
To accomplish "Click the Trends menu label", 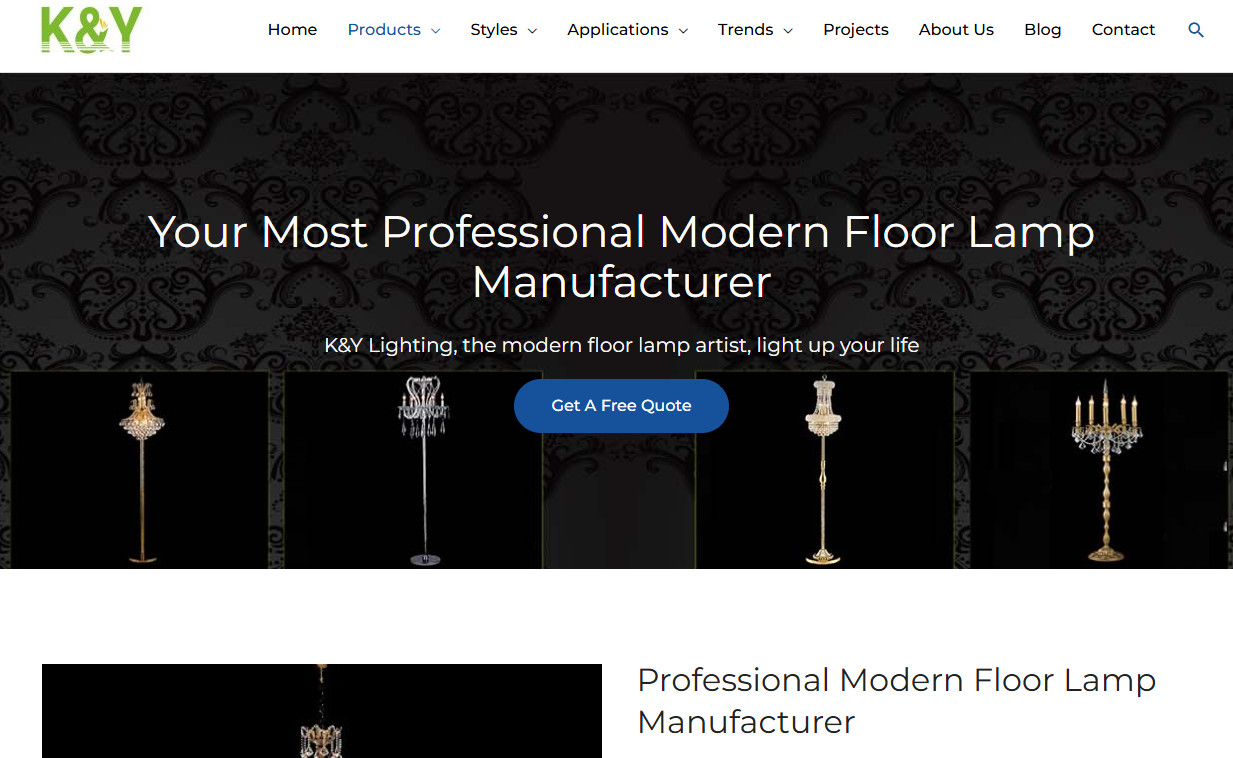I will [x=745, y=30].
